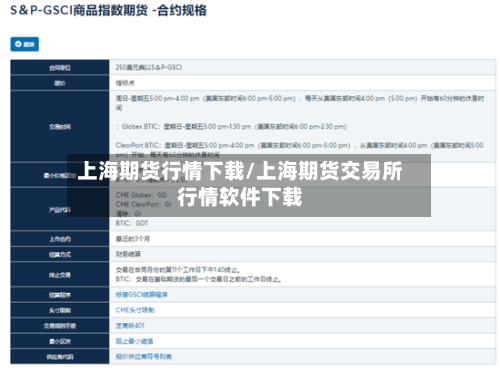Open the CME头寸限制 link
The height and width of the screenshot is (371, 500).
click(x=135, y=310)
